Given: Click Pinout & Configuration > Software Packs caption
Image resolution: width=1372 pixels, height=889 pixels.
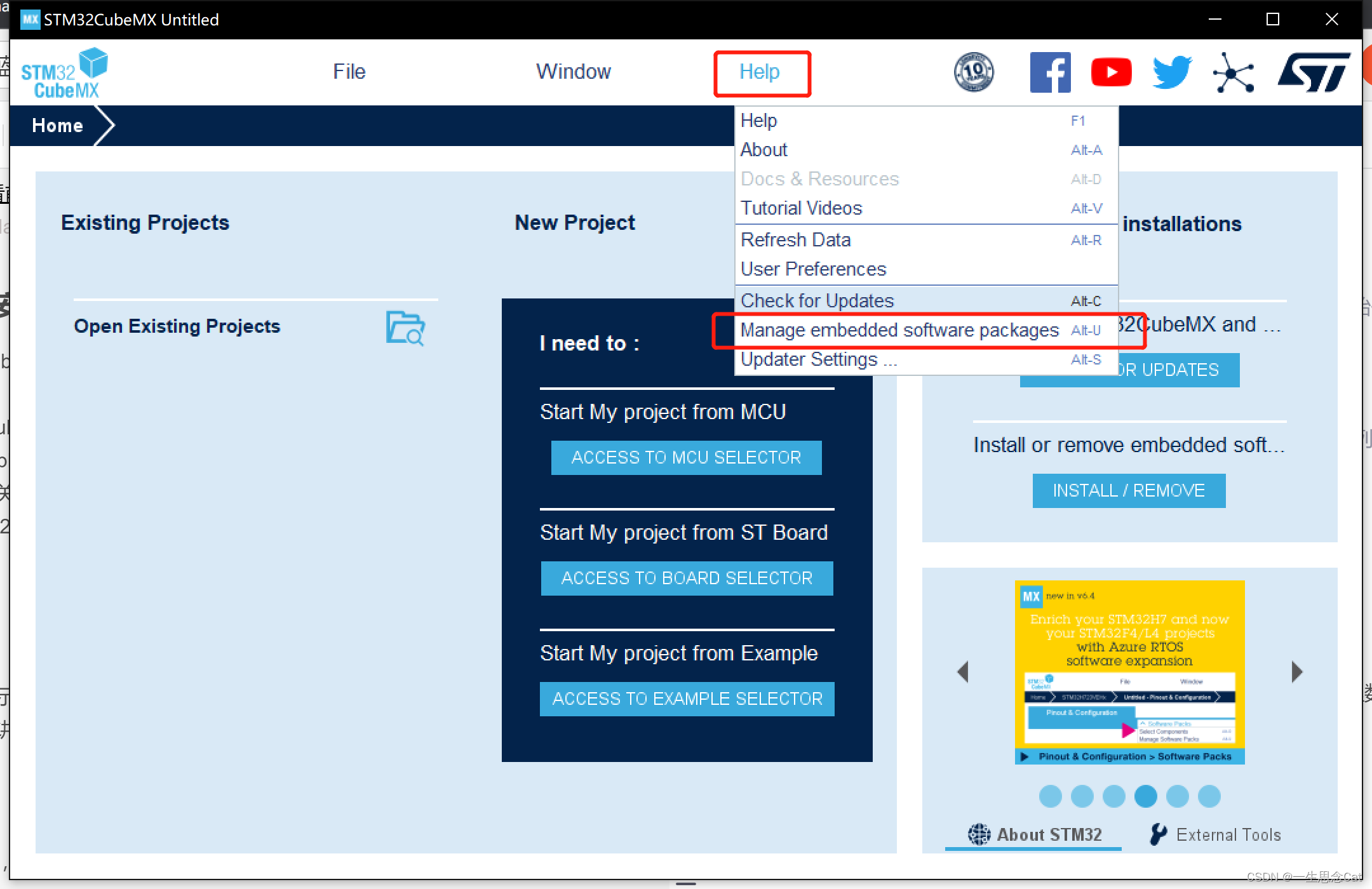Looking at the screenshot, I should click(1135, 756).
